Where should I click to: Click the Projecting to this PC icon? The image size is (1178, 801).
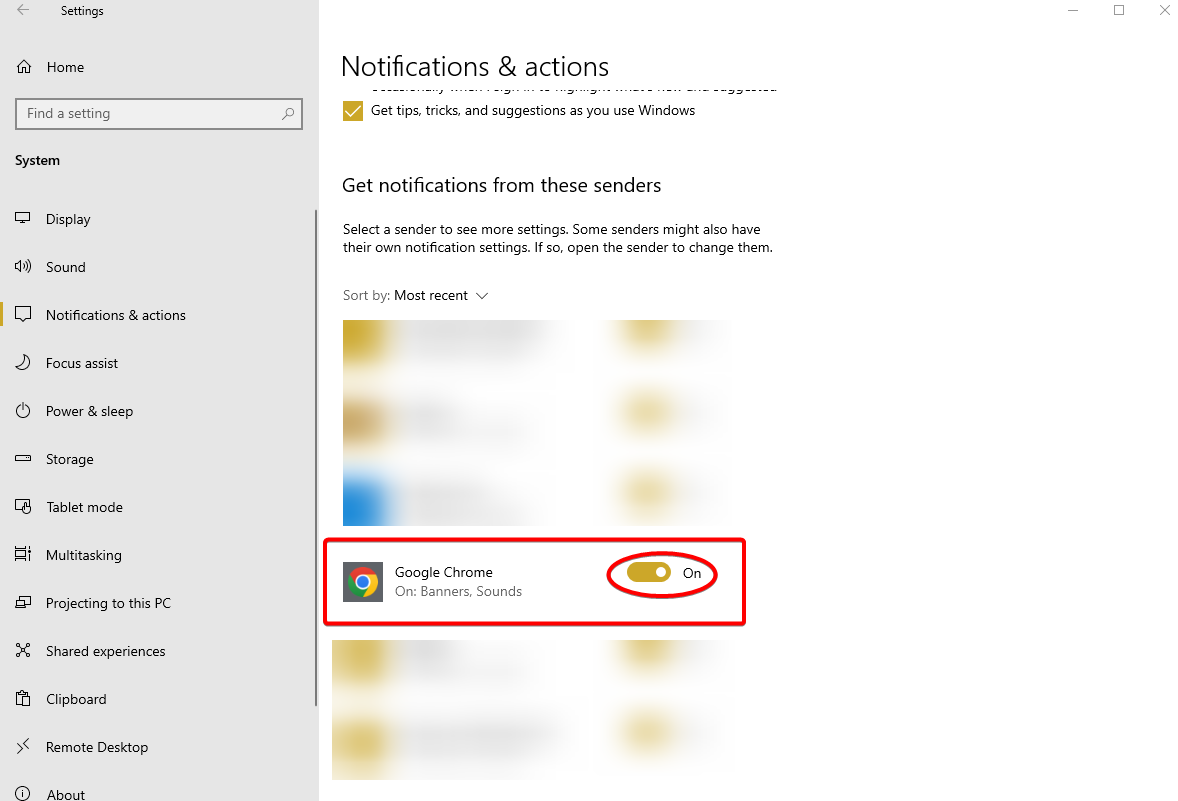click(23, 603)
